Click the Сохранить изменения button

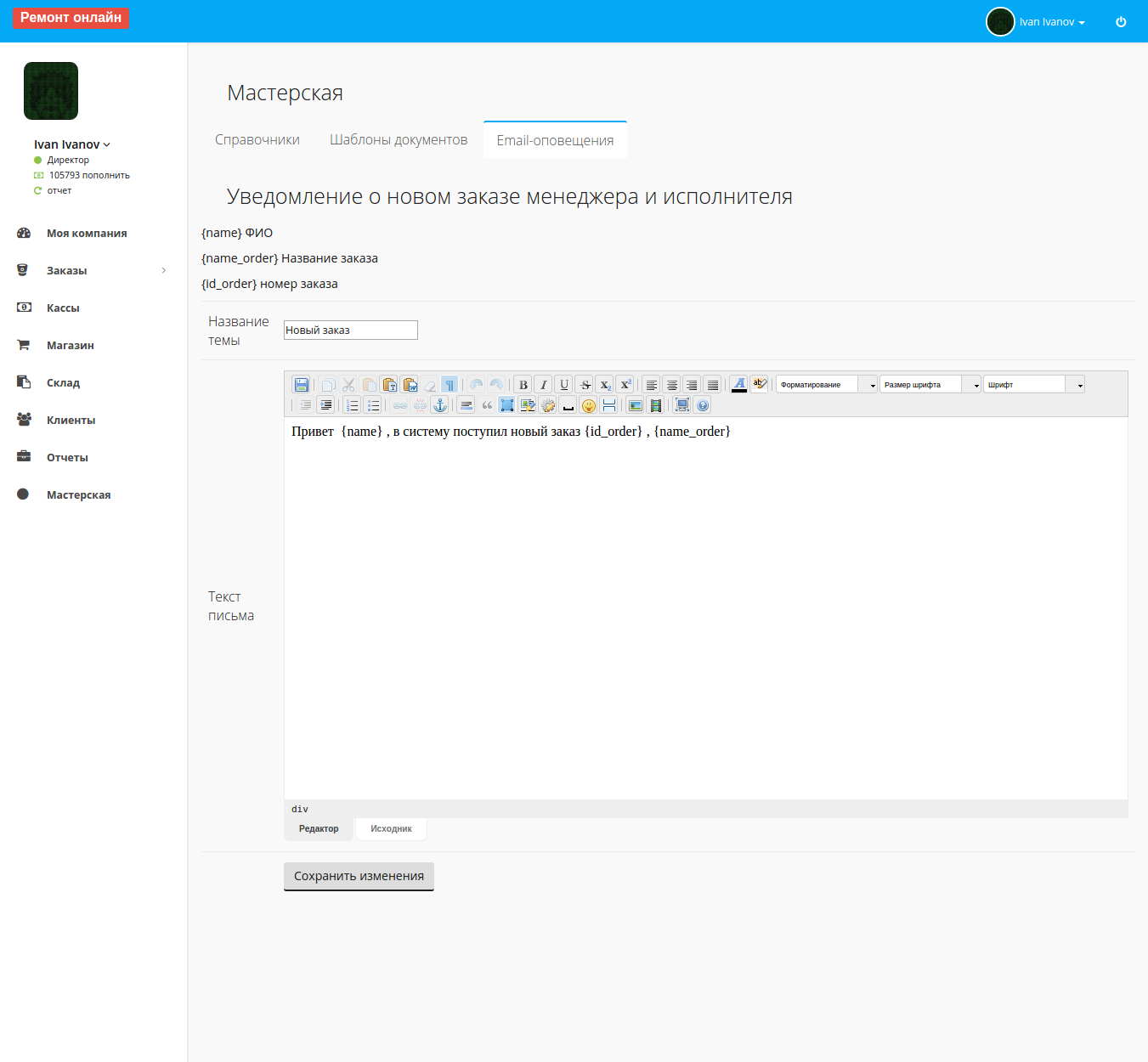[359, 876]
